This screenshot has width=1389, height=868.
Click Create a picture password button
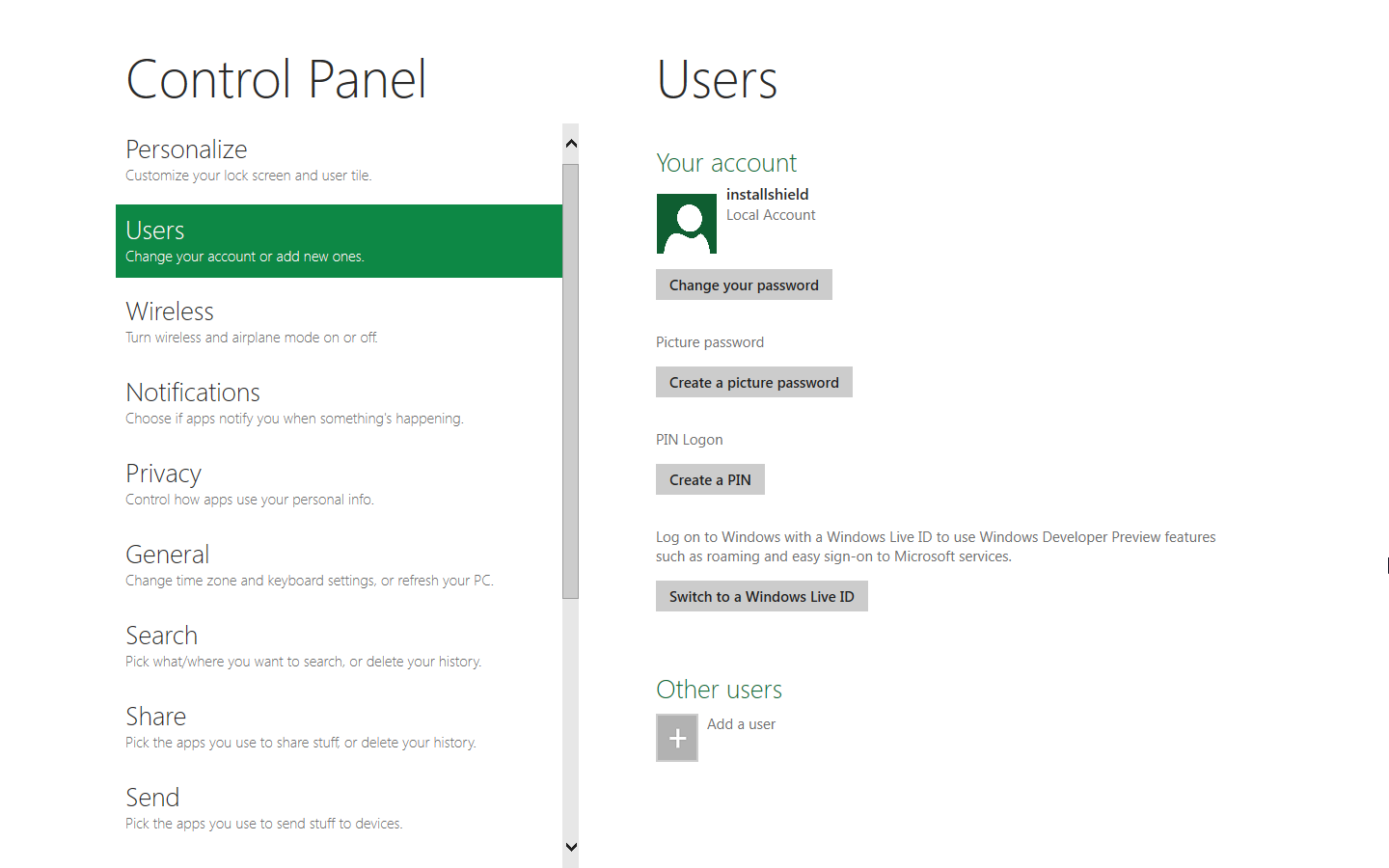coord(754,382)
